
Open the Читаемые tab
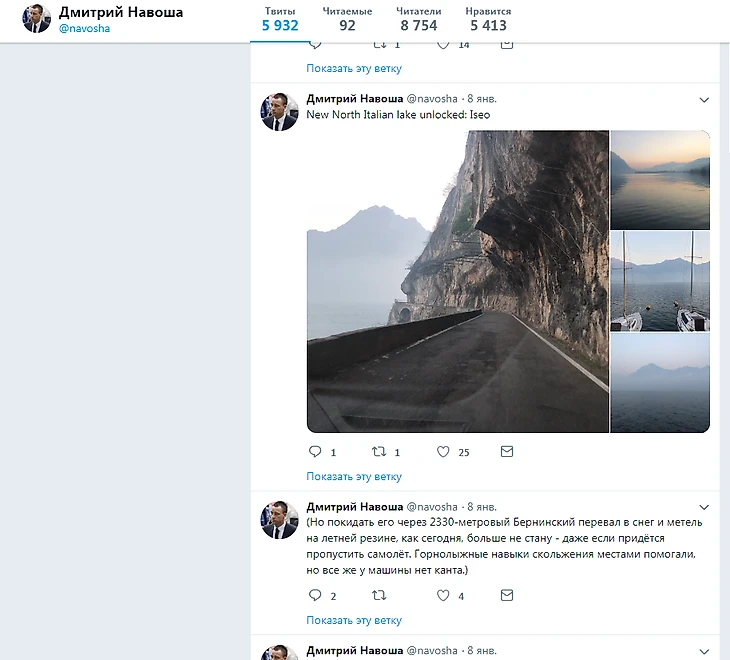(x=347, y=20)
